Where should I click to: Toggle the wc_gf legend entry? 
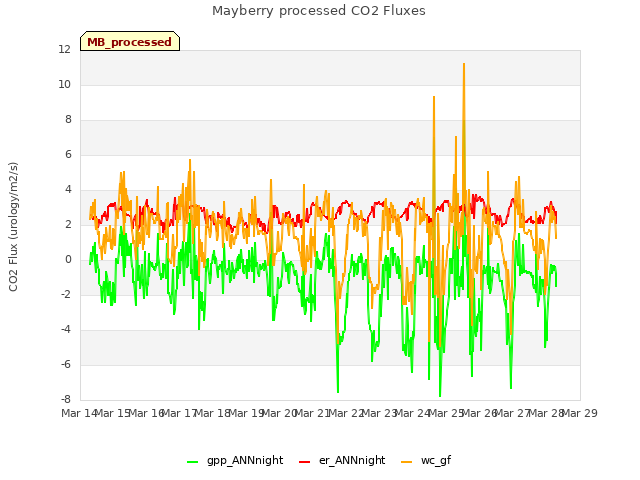tap(426, 461)
